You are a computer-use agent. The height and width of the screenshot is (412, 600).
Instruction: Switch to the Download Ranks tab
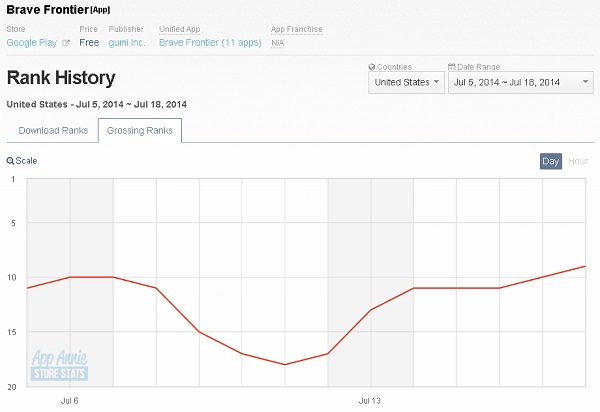pyautogui.click(x=53, y=130)
